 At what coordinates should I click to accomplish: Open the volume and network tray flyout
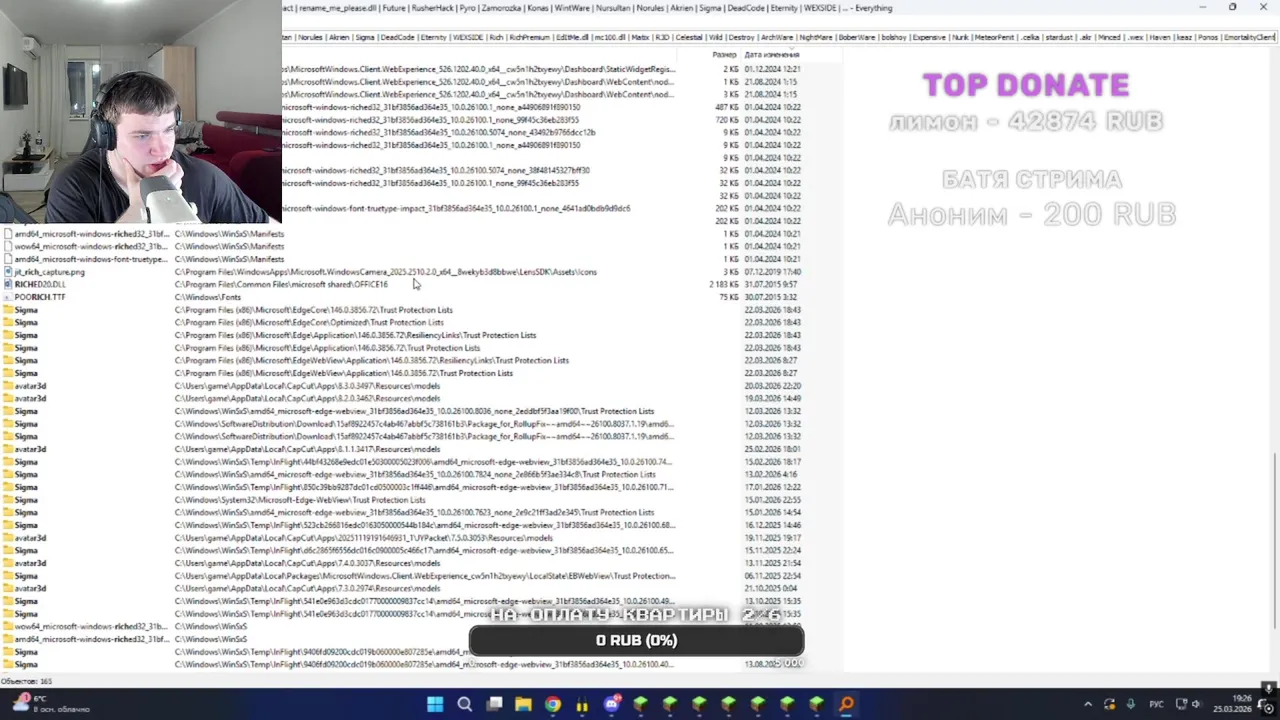point(1190,704)
